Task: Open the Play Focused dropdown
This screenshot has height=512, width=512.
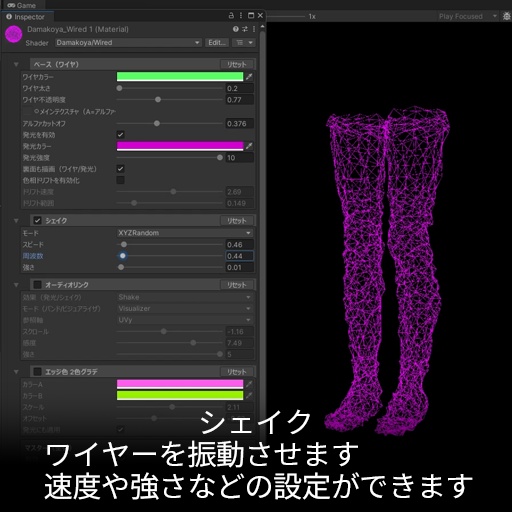Action: pos(467,16)
